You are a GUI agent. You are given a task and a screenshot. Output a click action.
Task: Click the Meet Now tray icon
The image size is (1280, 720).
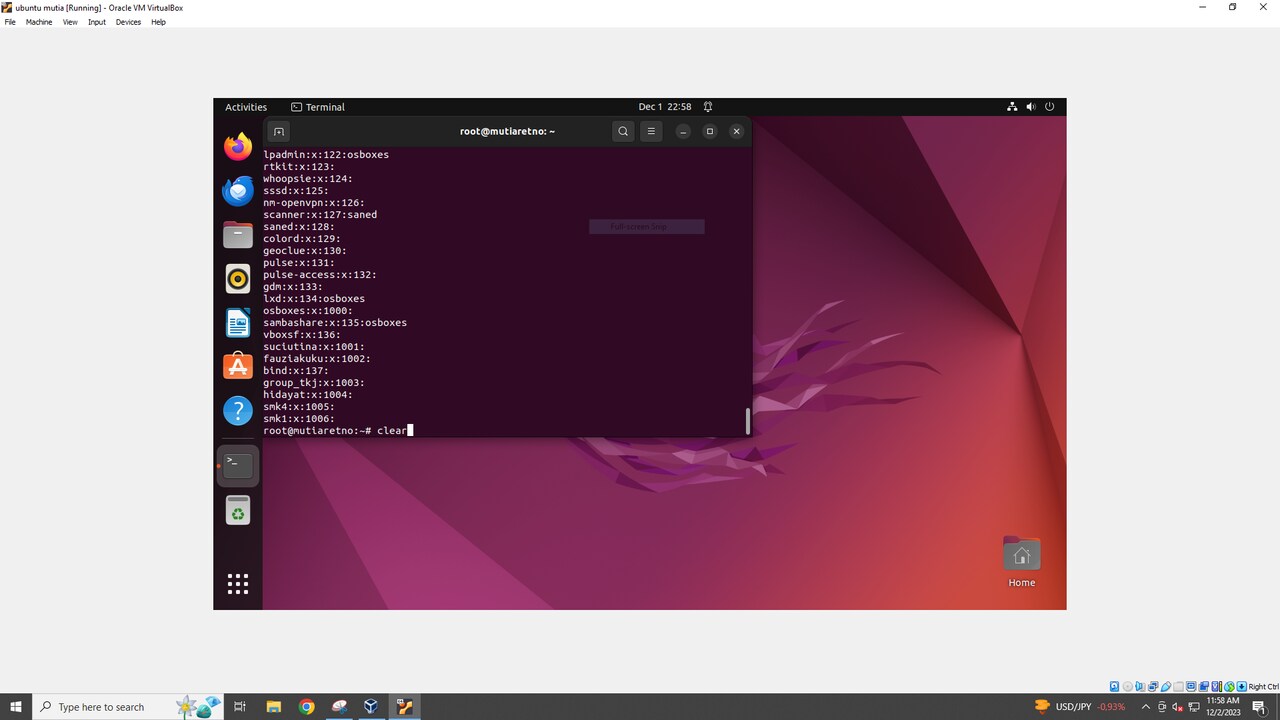pos(1162,707)
